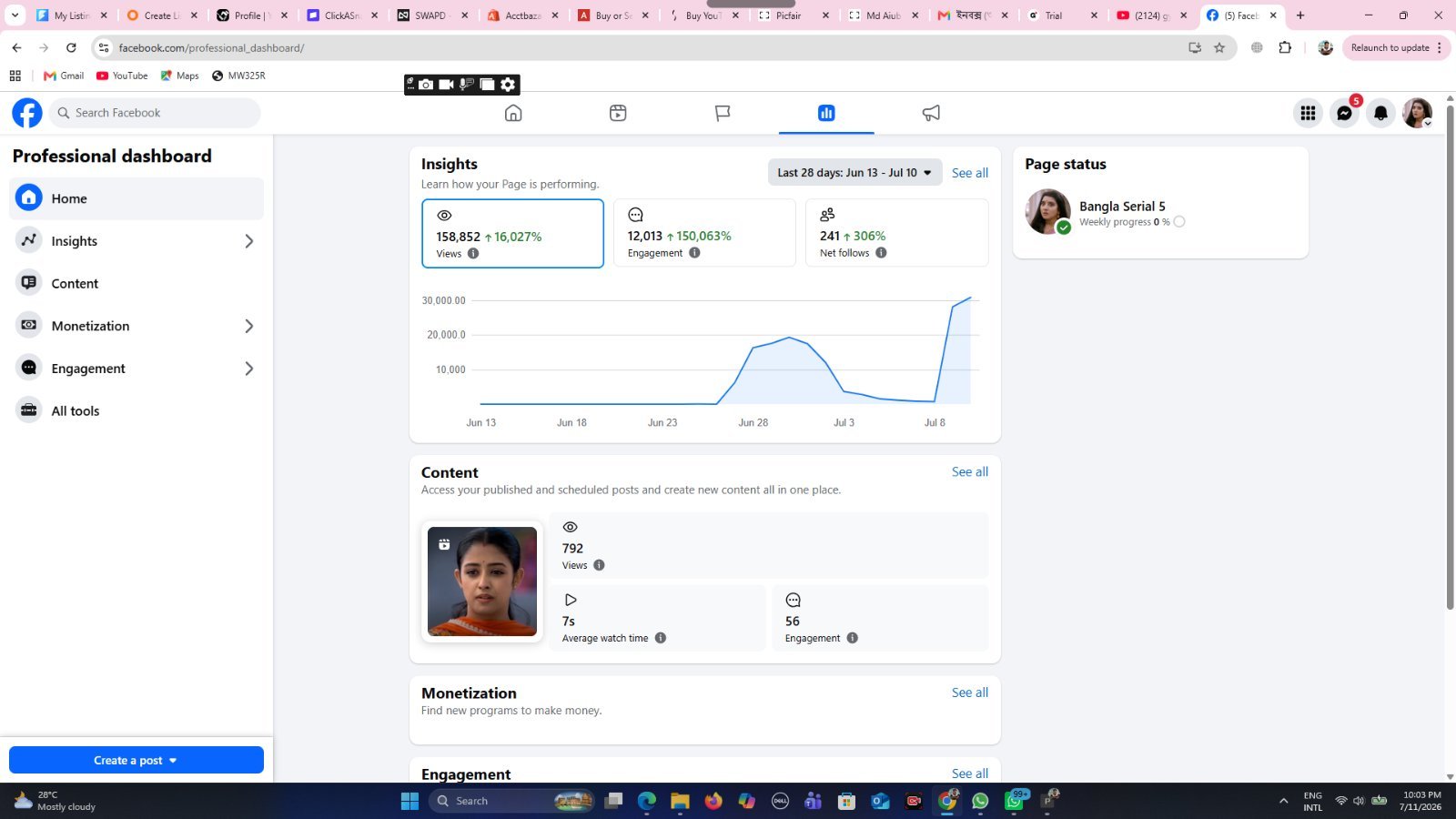
Task: Switch to the YouTube (2124) tab
Action: [x=1152, y=15]
